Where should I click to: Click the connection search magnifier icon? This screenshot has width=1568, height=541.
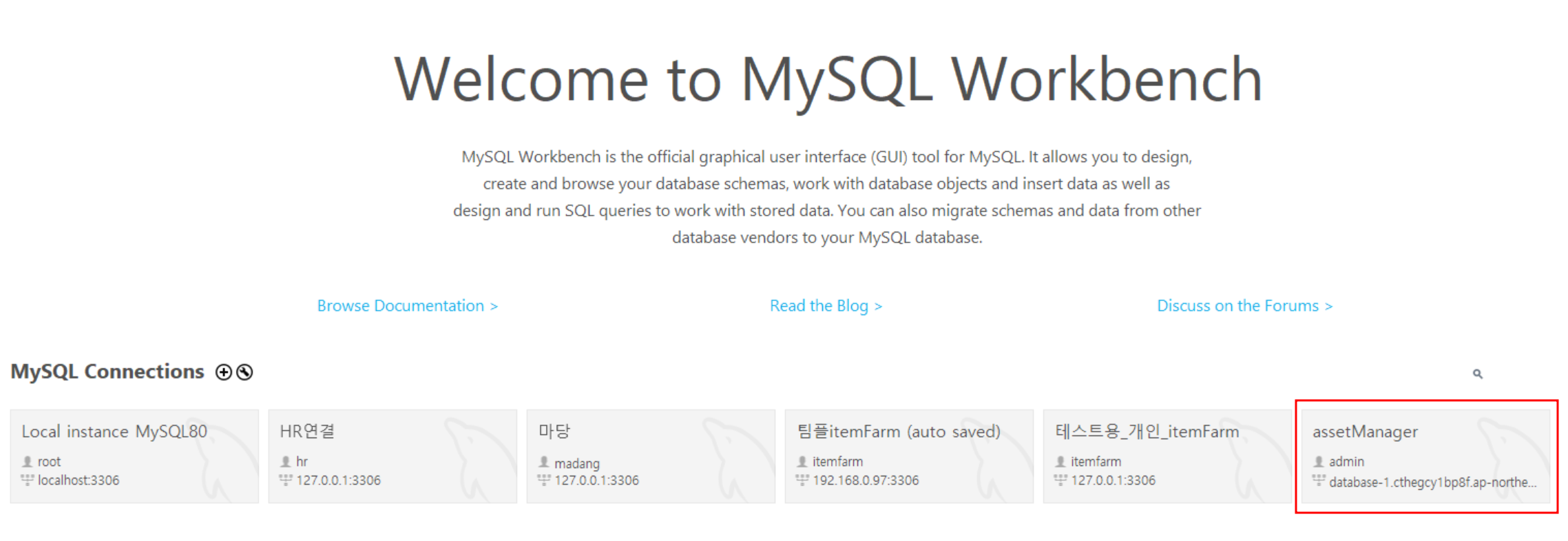(x=1477, y=374)
